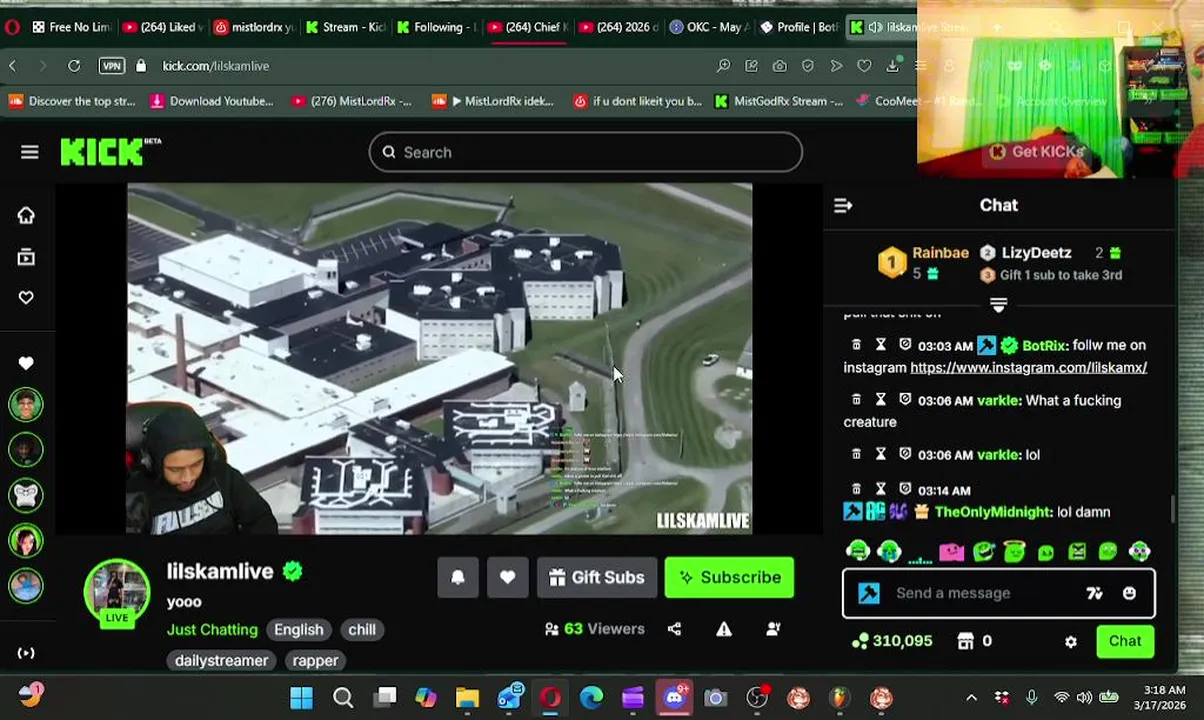1204x720 pixels.
Task: Go to Kick home via sidebar icon
Action: pyautogui.click(x=26, y=216)
